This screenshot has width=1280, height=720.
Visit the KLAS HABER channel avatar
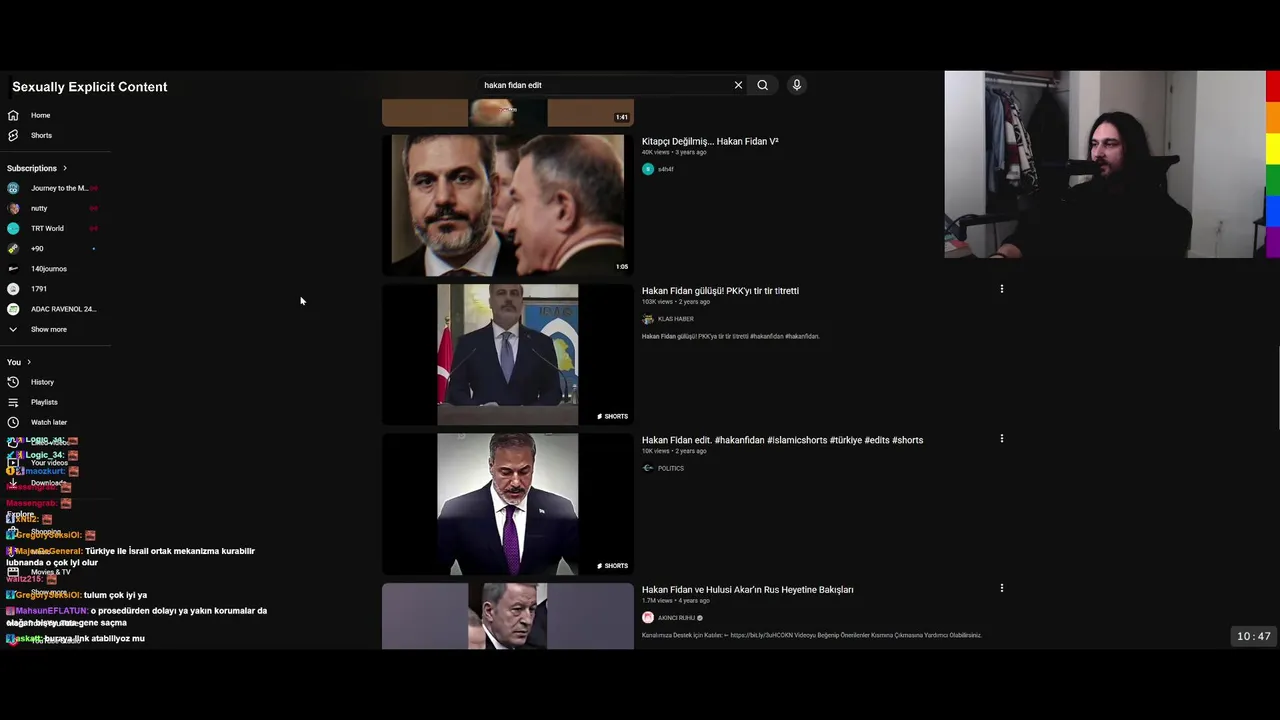648,319
